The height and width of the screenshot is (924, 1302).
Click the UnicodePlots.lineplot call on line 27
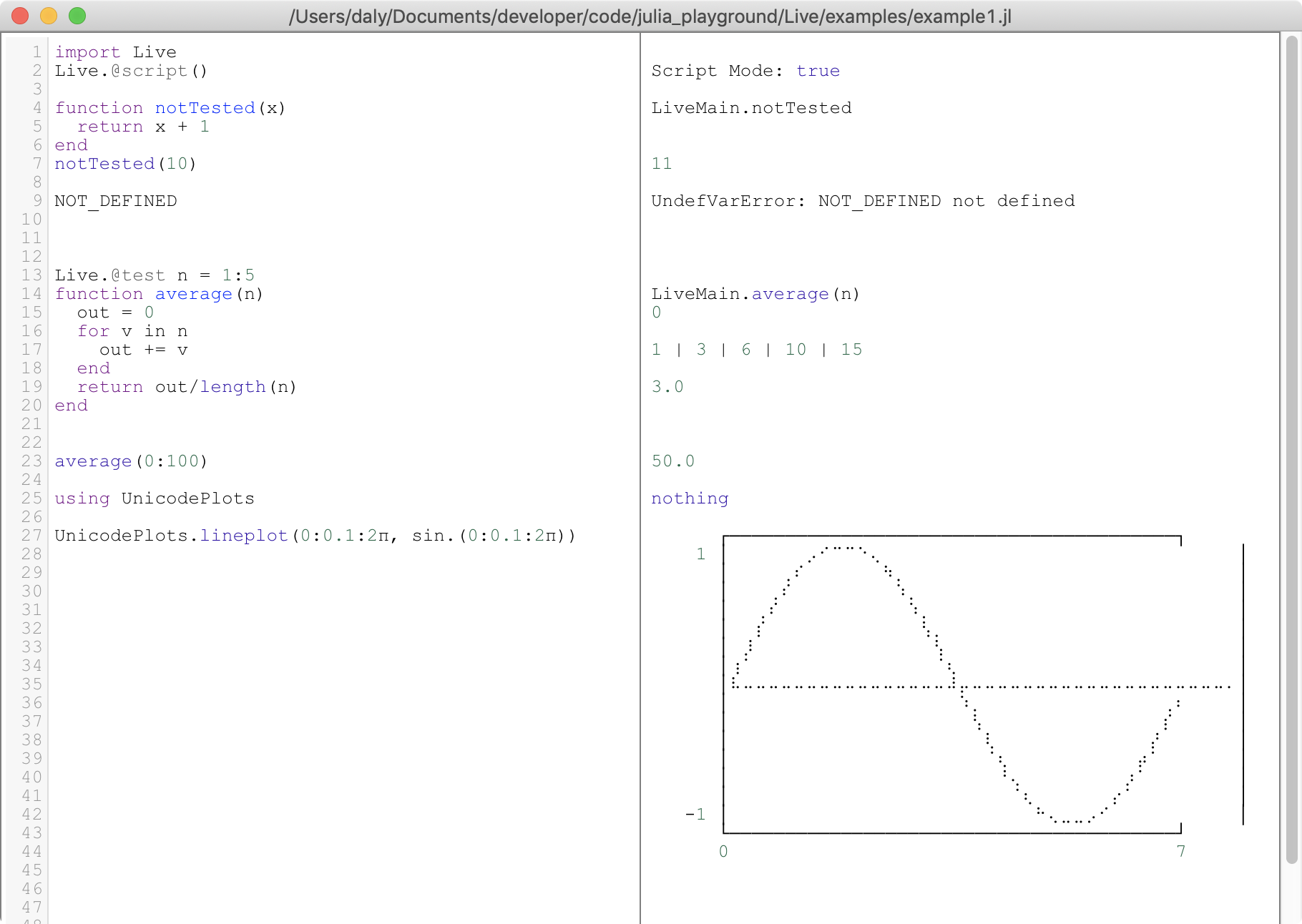315,536
